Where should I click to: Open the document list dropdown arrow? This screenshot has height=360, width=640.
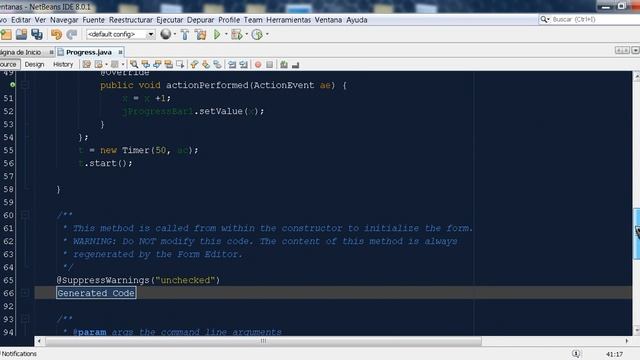coord(635,50)
